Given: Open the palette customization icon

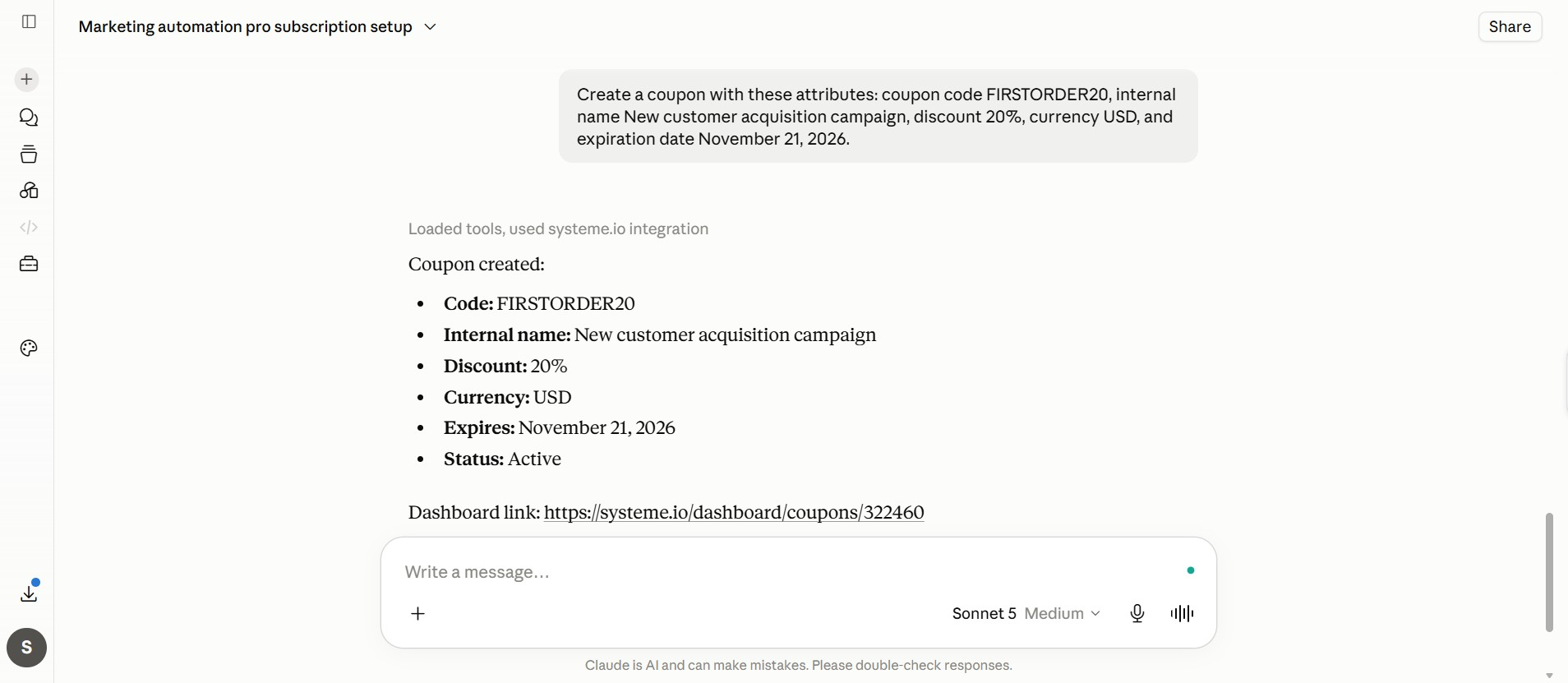Looking at the screenshot, I should (29, 348).
